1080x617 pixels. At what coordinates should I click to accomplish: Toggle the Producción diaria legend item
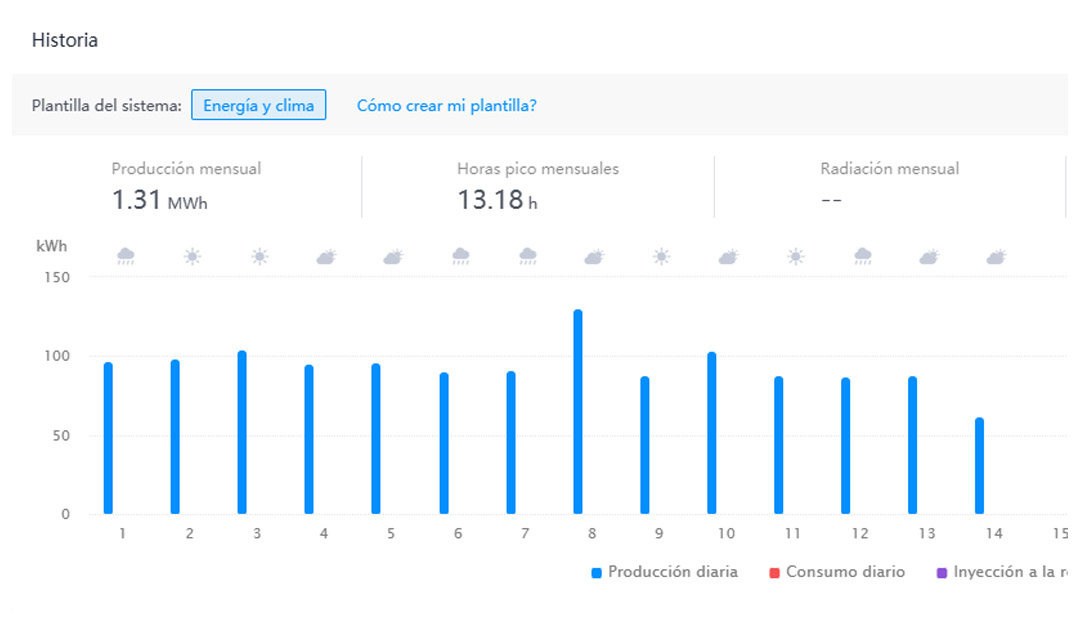(665, 572)
